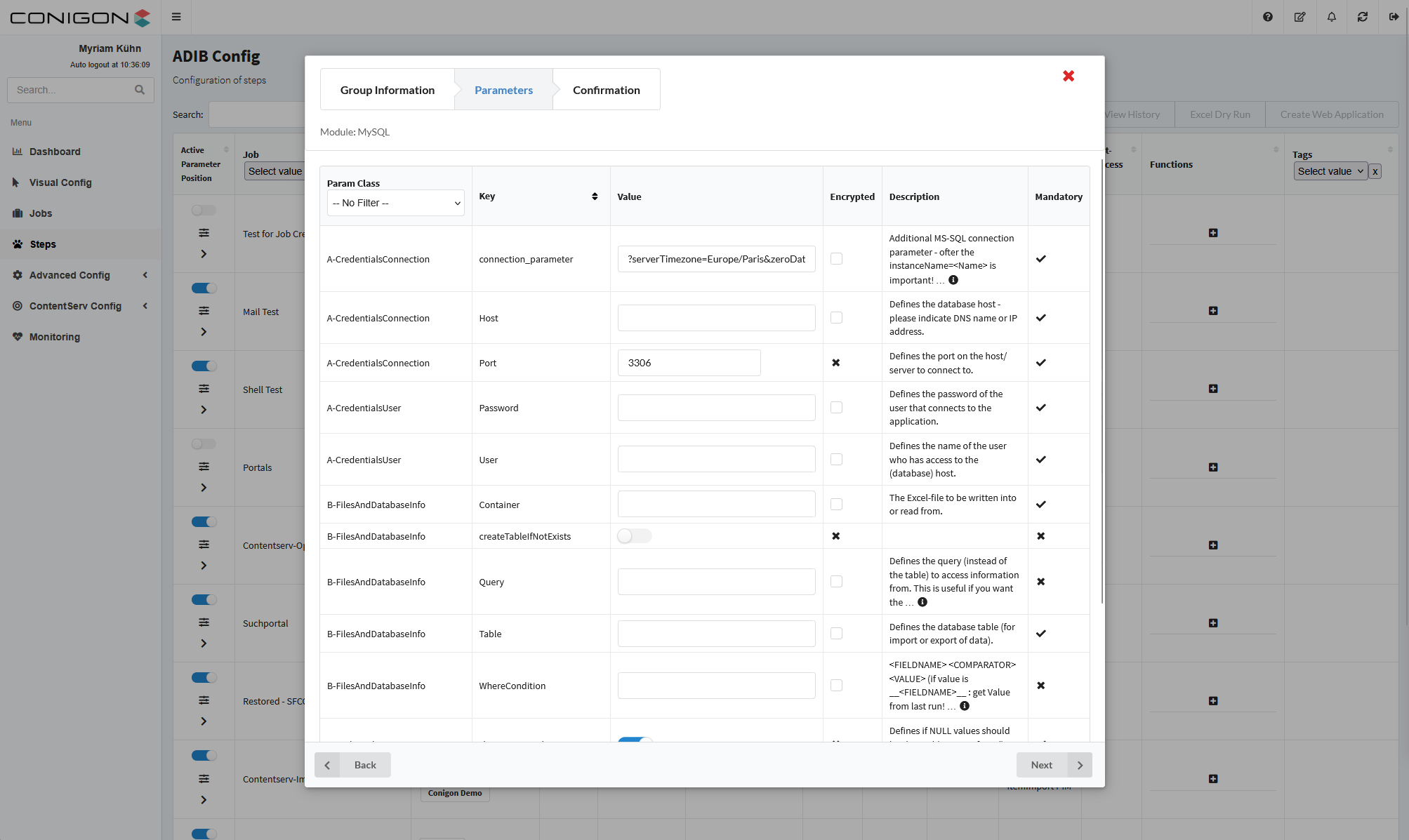Go to the Confirmation tab

606,90
